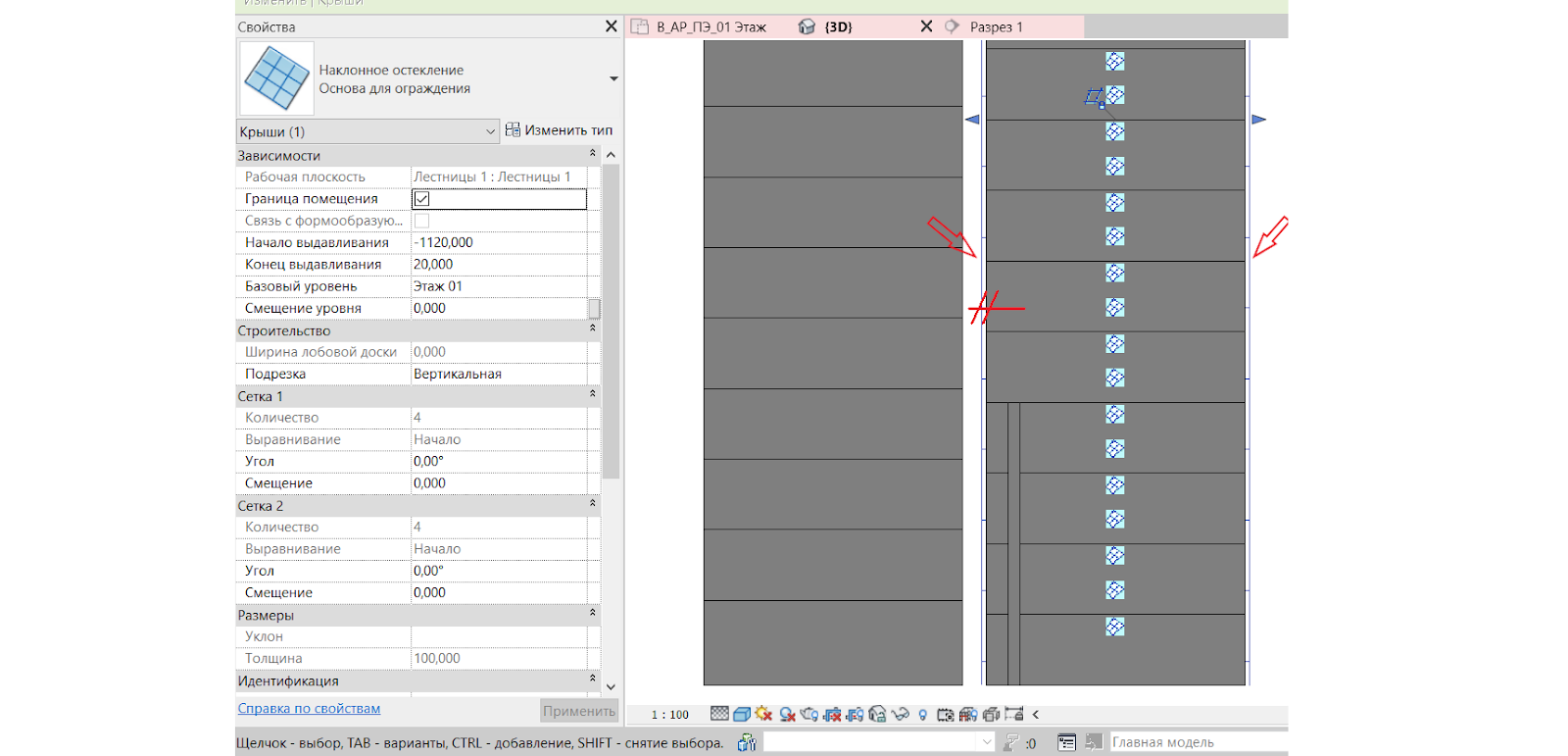Open the Крыши (1) filter dropdown
This screenshot has height=756, width=1568.
coord(368,131)
